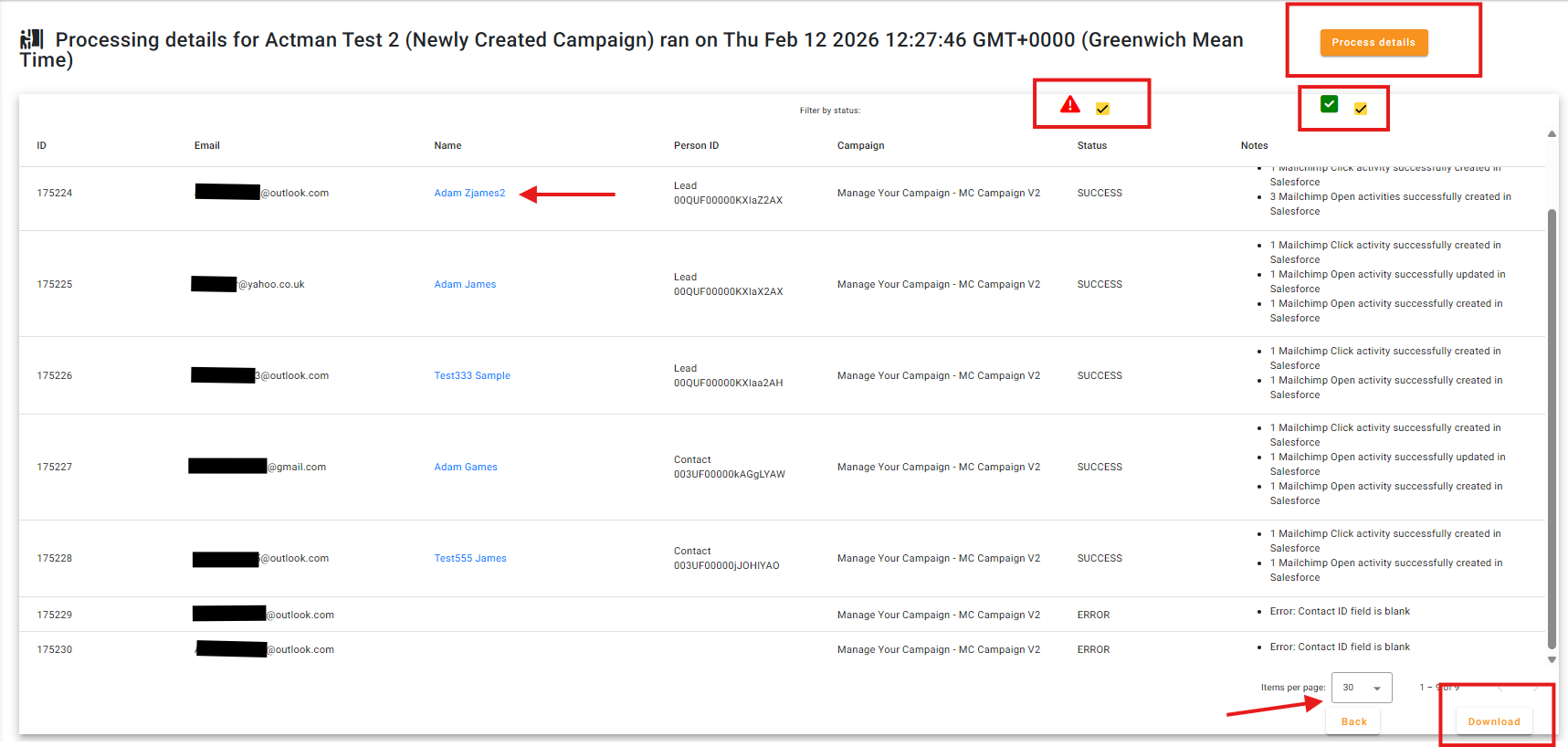
Task: Download the processing details
Action: click(x=1493, y=721)
